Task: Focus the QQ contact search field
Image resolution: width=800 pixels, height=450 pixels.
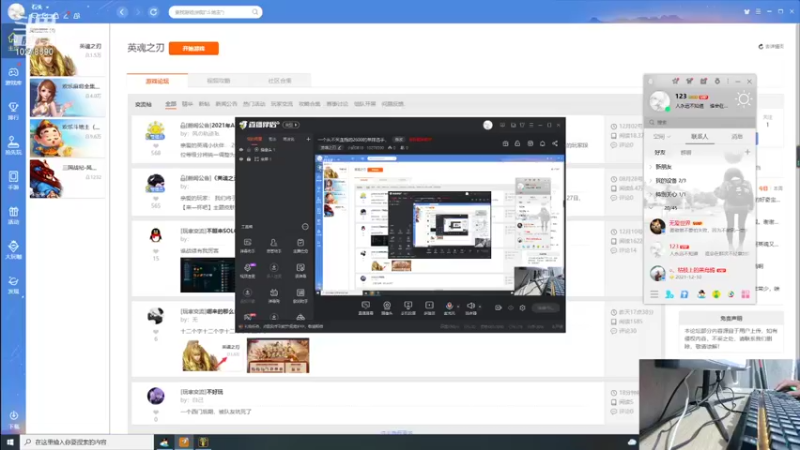Action: (699, 122)
